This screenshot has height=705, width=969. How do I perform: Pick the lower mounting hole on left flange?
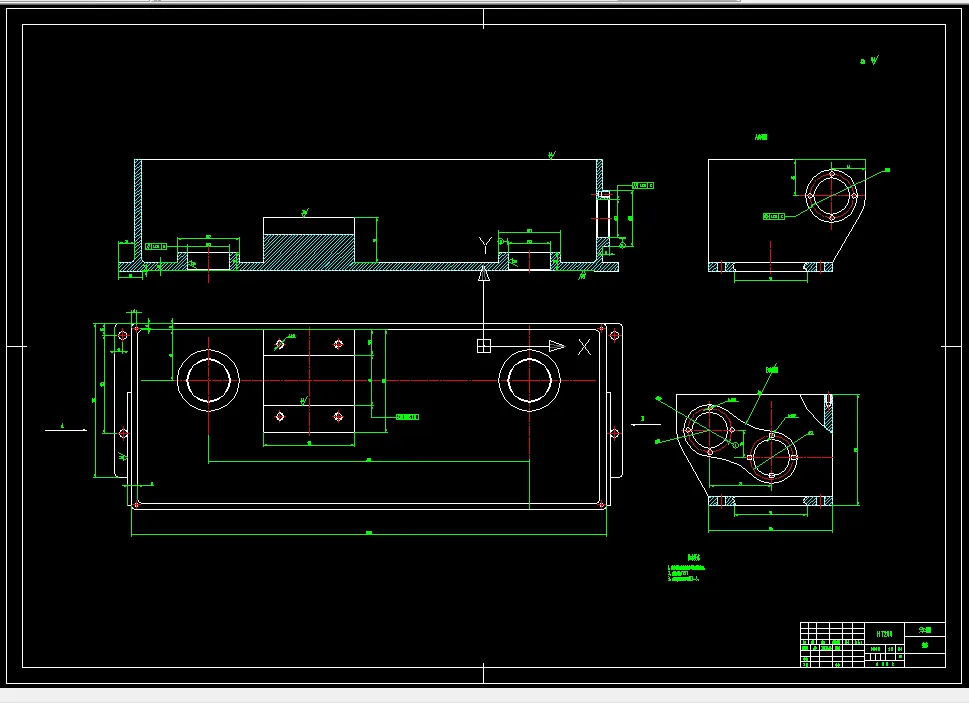123,433
